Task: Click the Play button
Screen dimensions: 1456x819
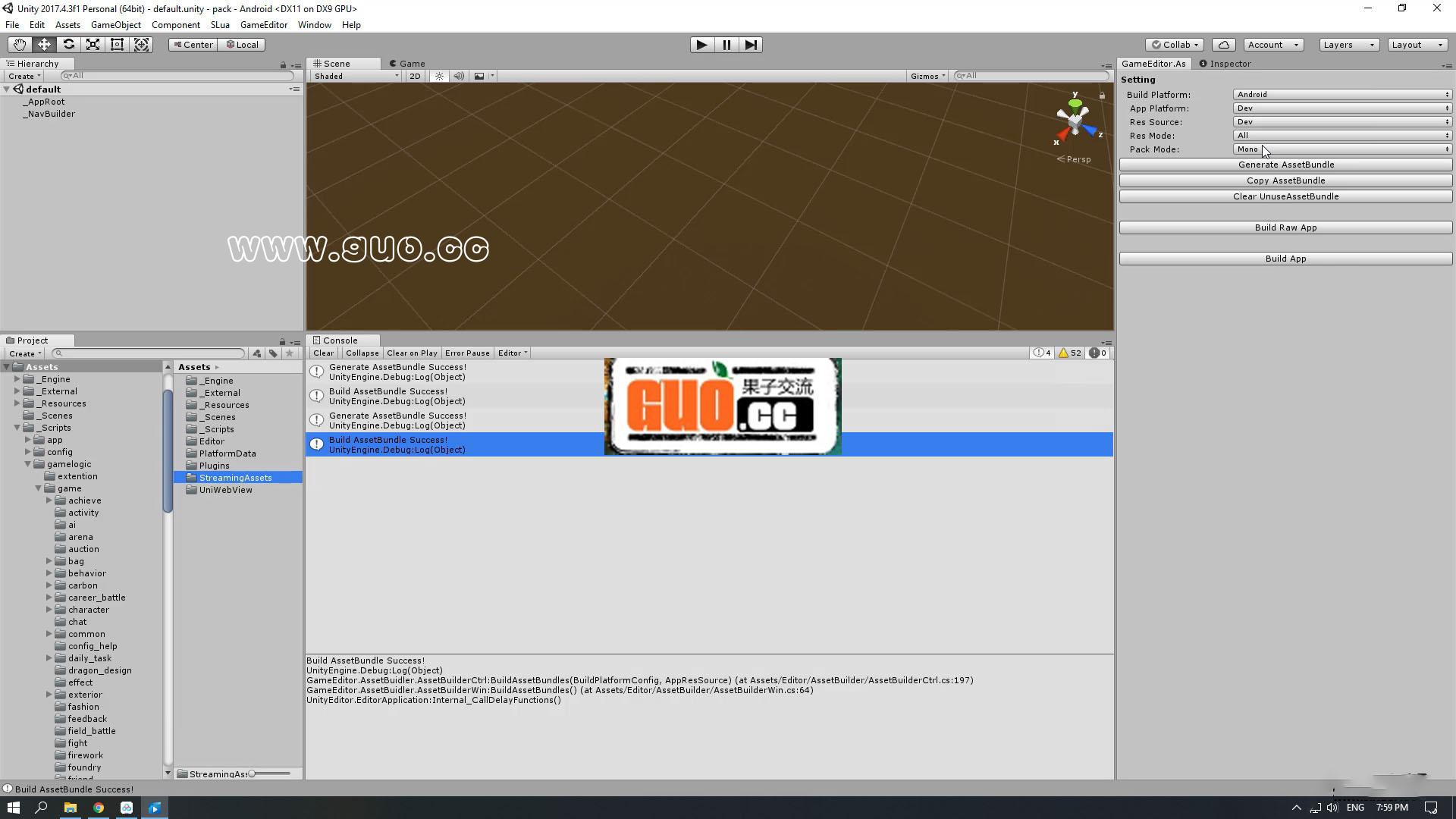Action: coord(701,45)
